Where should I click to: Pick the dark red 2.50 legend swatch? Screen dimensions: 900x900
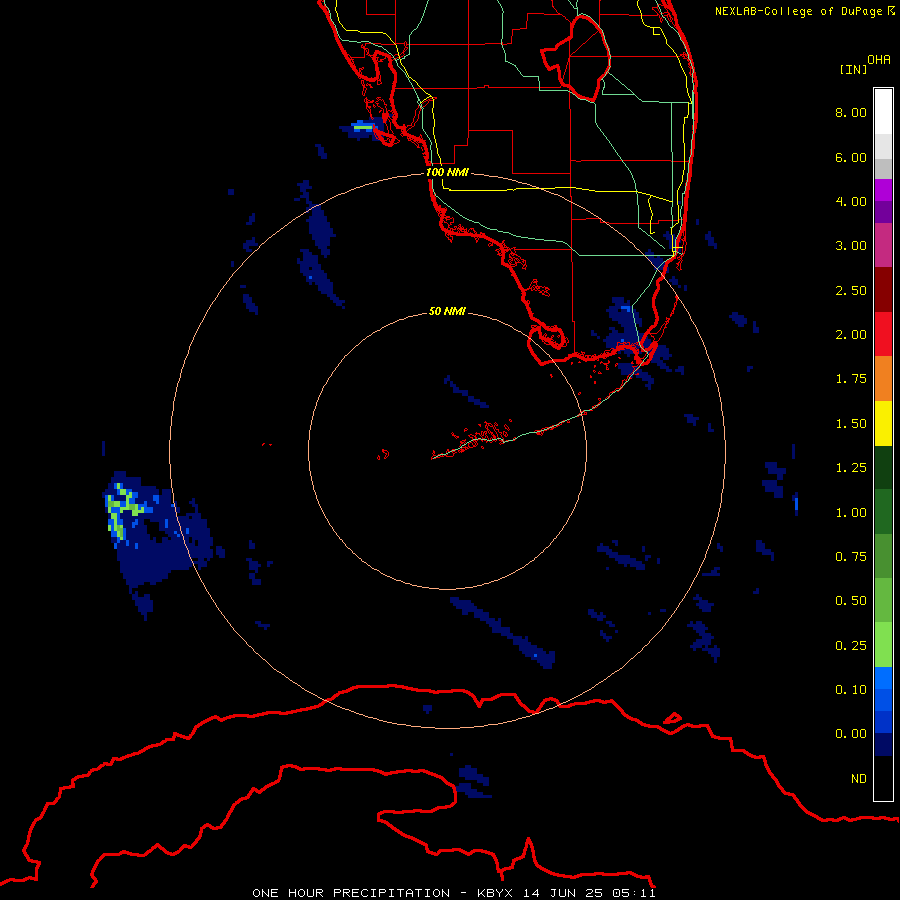(883, 290)
